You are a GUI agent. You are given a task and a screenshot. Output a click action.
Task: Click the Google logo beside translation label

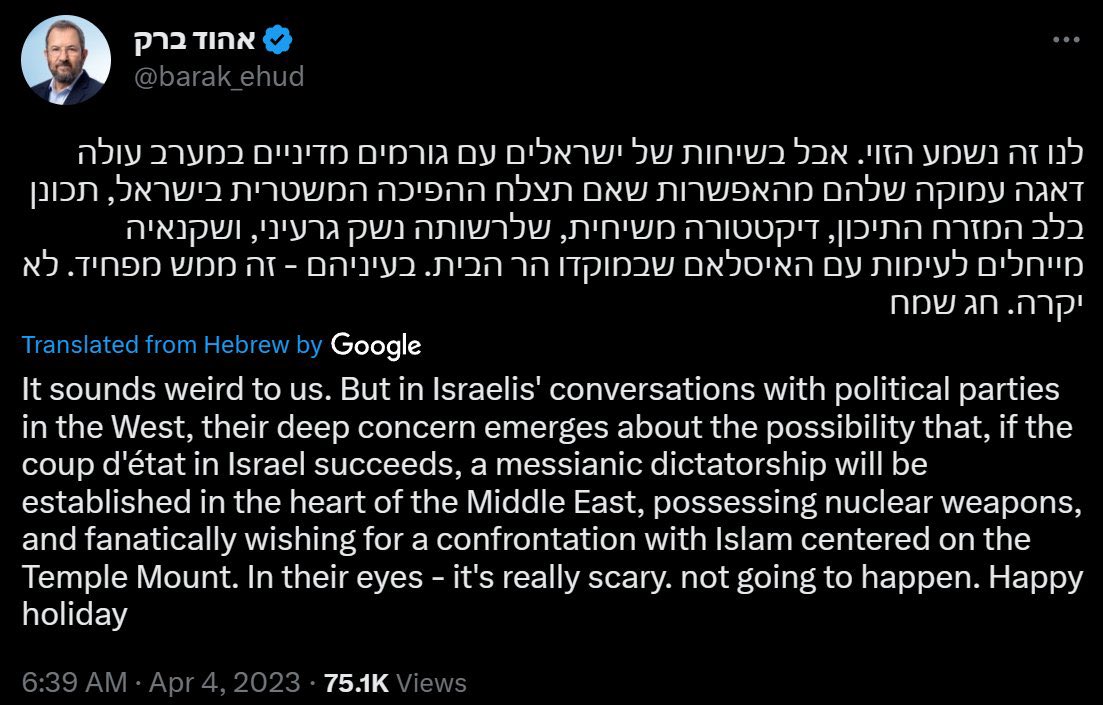(x=375, y=345)
